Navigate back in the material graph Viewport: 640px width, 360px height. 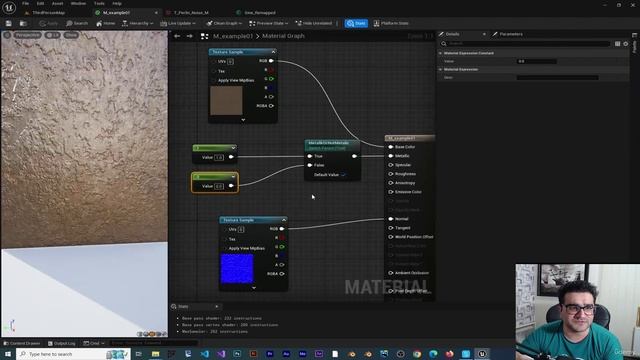pyautogui.click(x=177, y=36)
